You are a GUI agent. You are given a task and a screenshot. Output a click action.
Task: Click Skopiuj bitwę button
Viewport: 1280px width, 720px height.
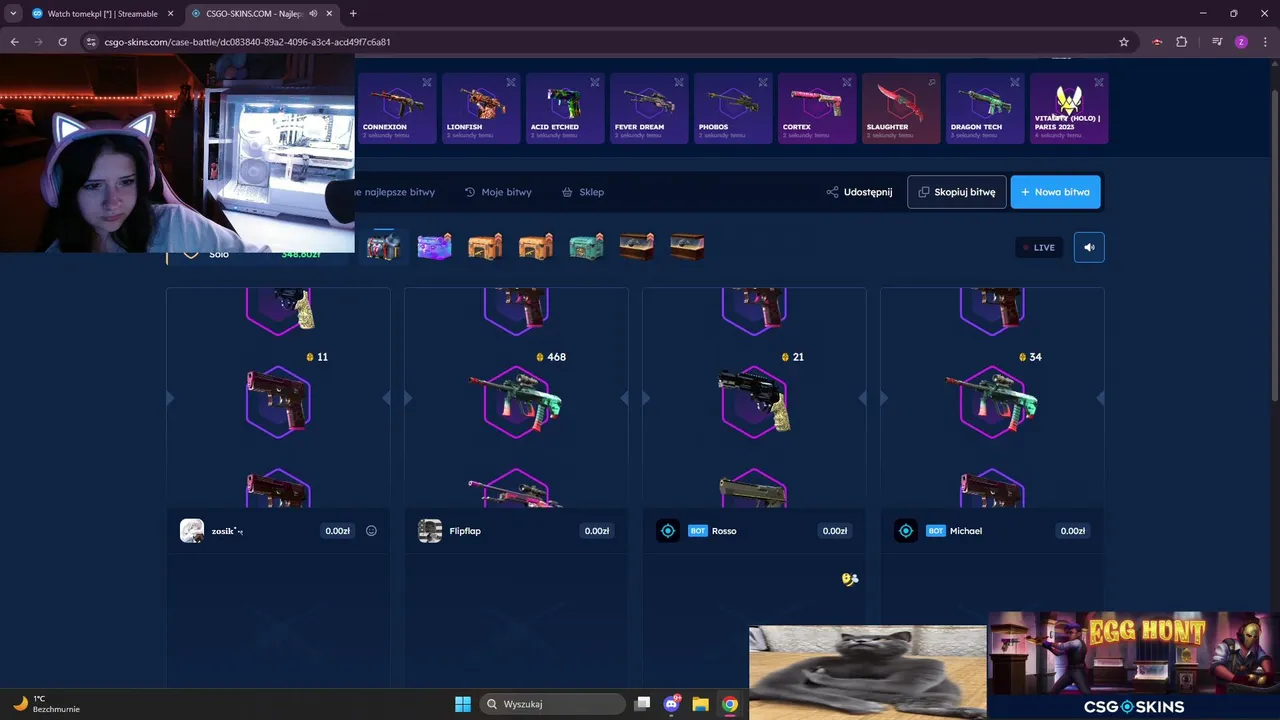[957, 192]
